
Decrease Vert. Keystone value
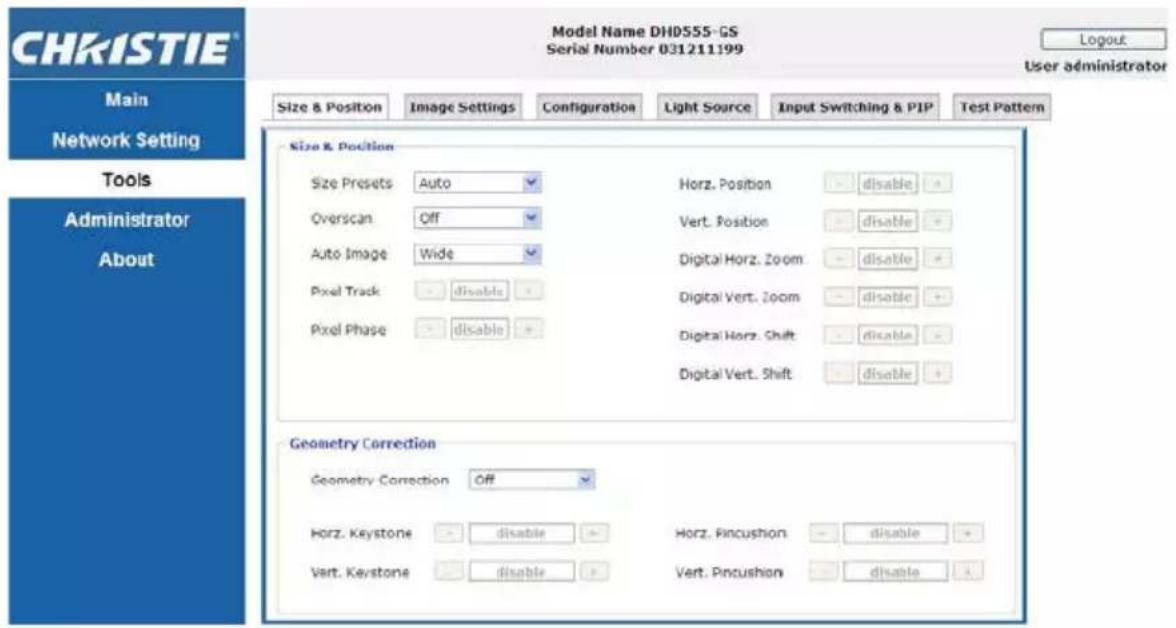tap(449, 572)
